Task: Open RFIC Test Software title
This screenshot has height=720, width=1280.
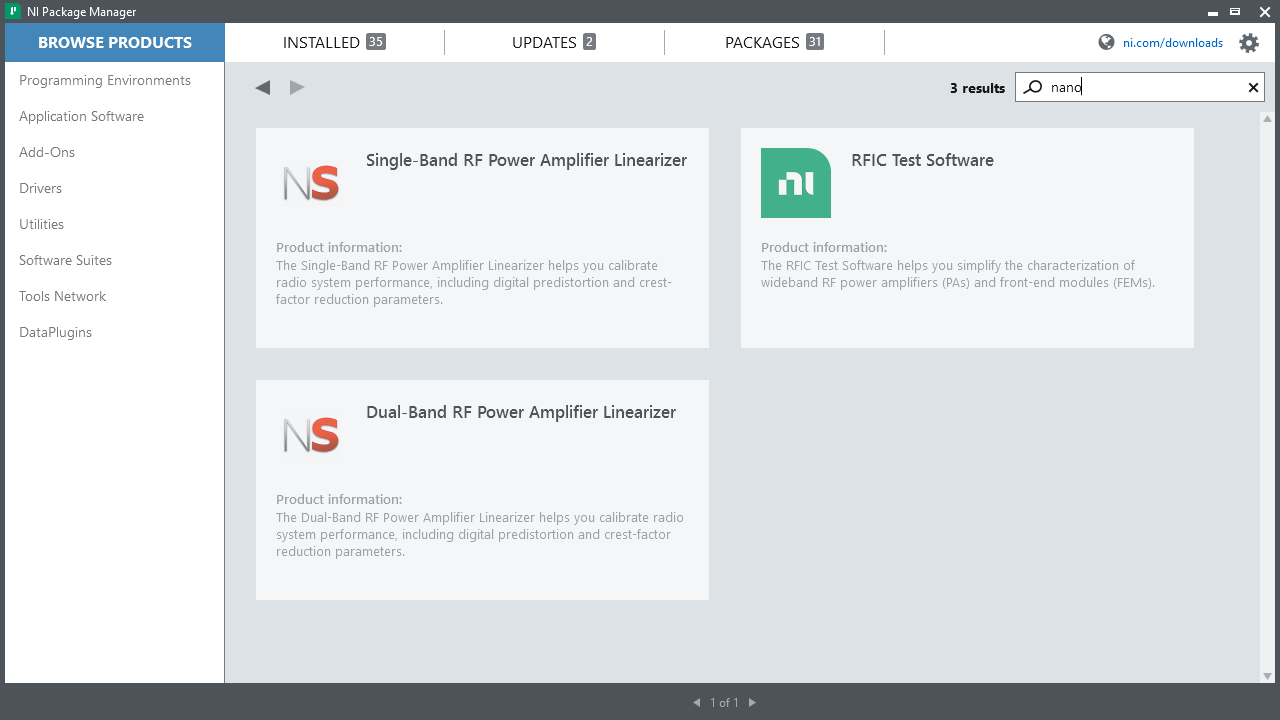Action: coord(922,160)
